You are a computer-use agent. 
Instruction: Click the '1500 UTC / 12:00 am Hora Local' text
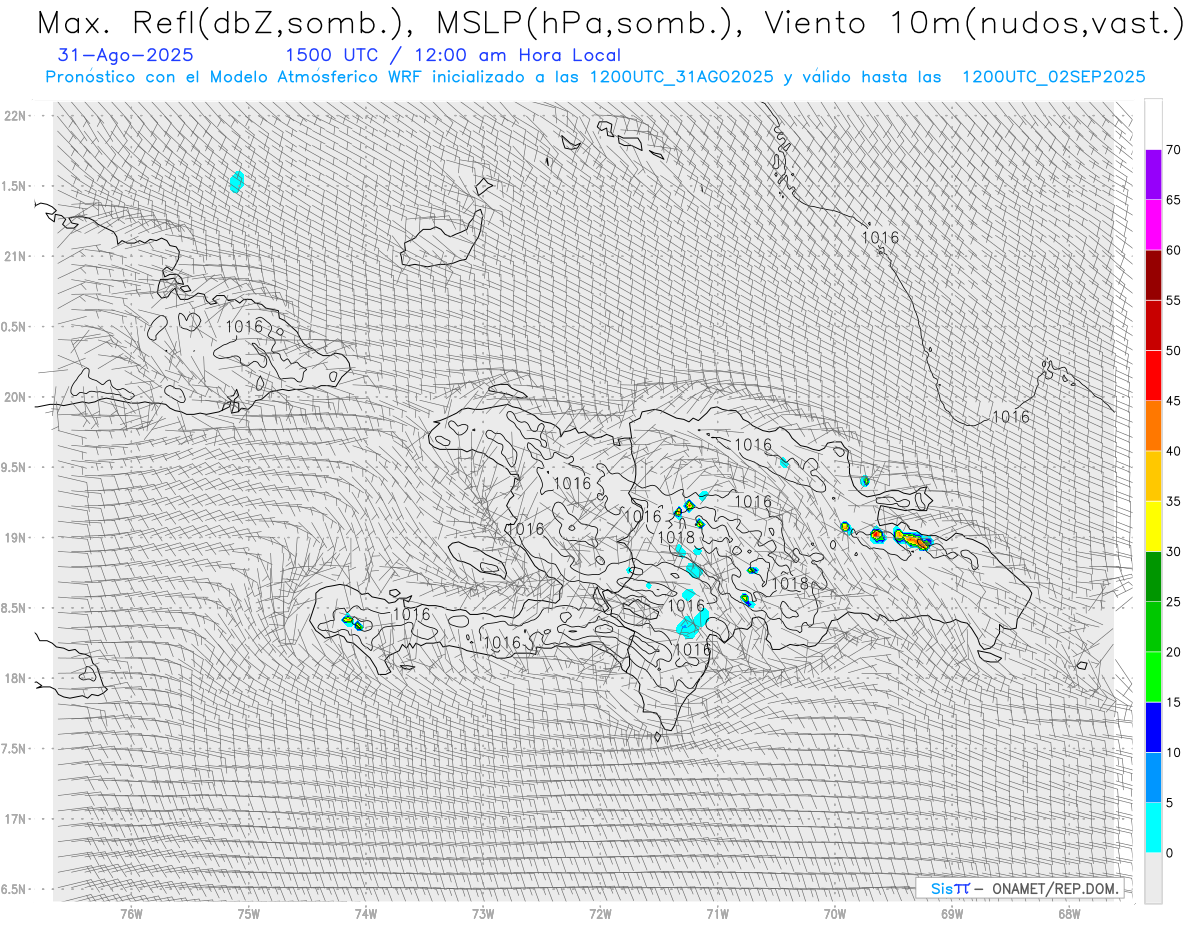click(453, 55)
